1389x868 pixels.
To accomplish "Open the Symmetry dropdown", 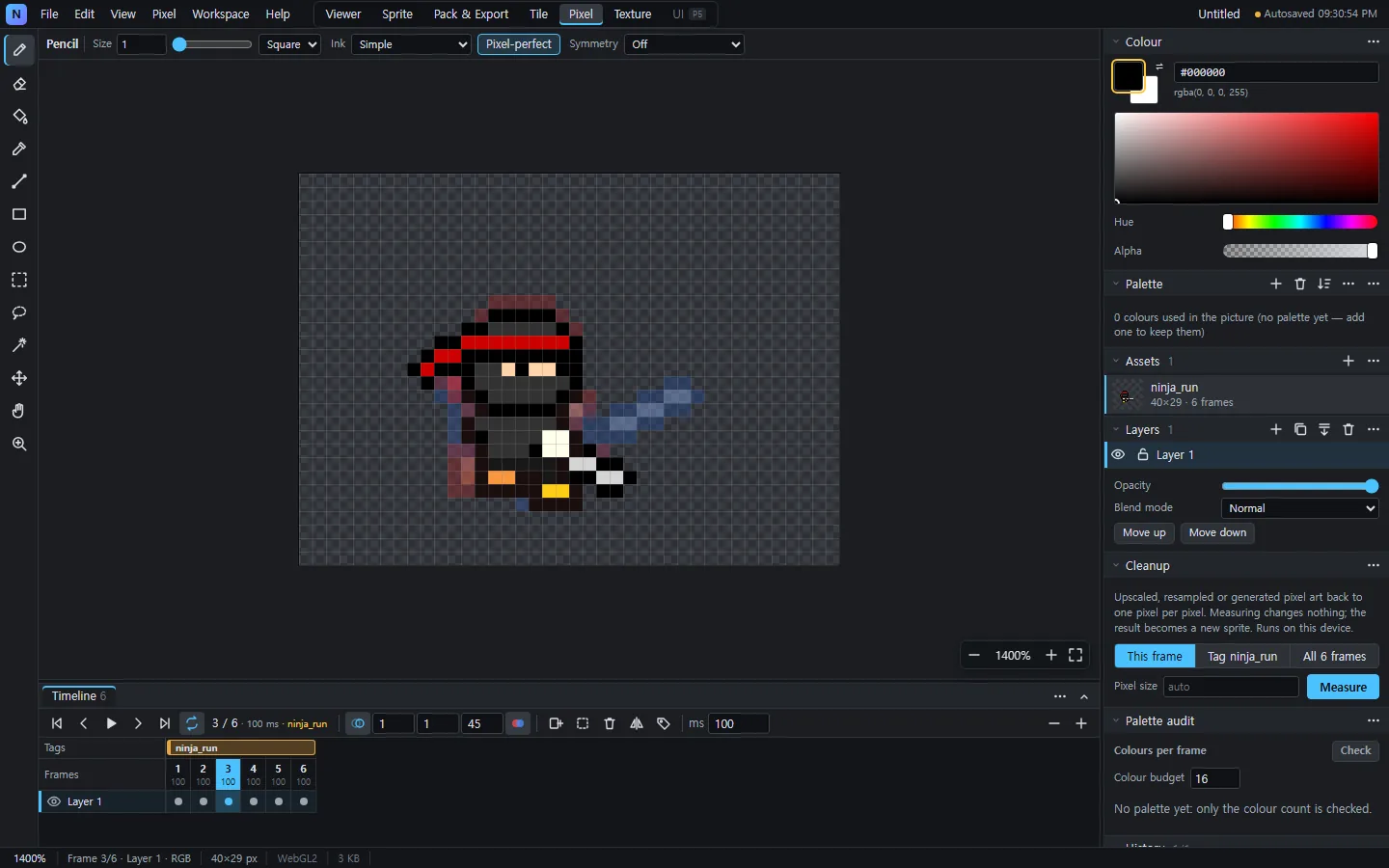I will tap(685, 44).
